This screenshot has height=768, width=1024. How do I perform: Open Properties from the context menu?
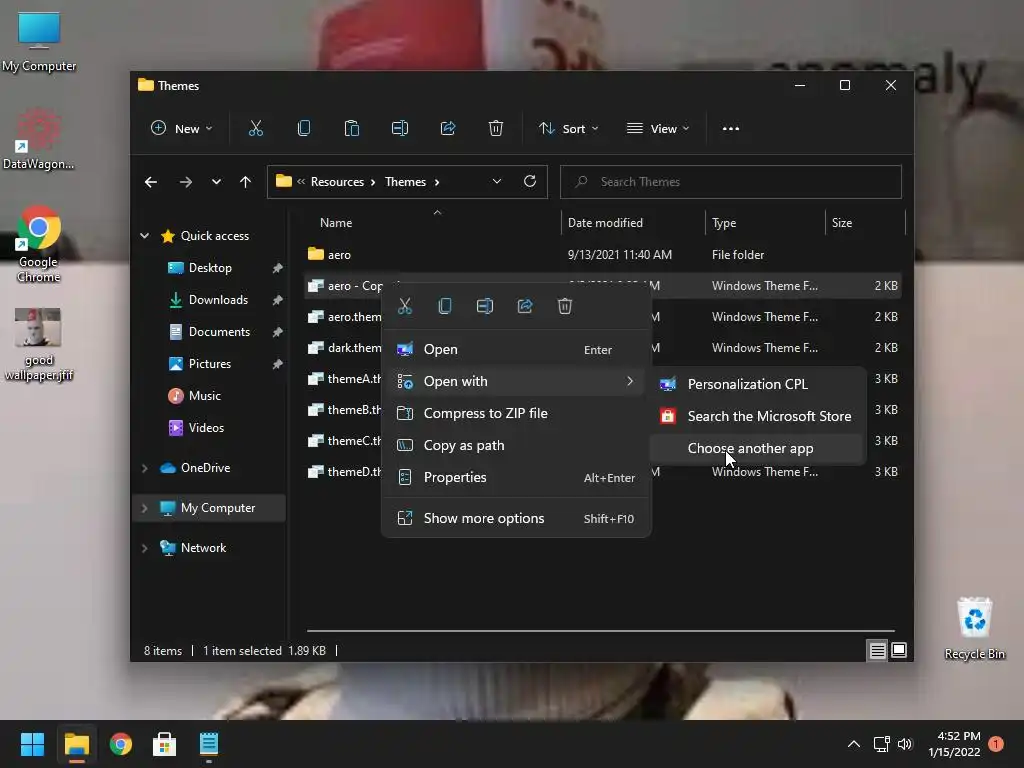(516, 477)
